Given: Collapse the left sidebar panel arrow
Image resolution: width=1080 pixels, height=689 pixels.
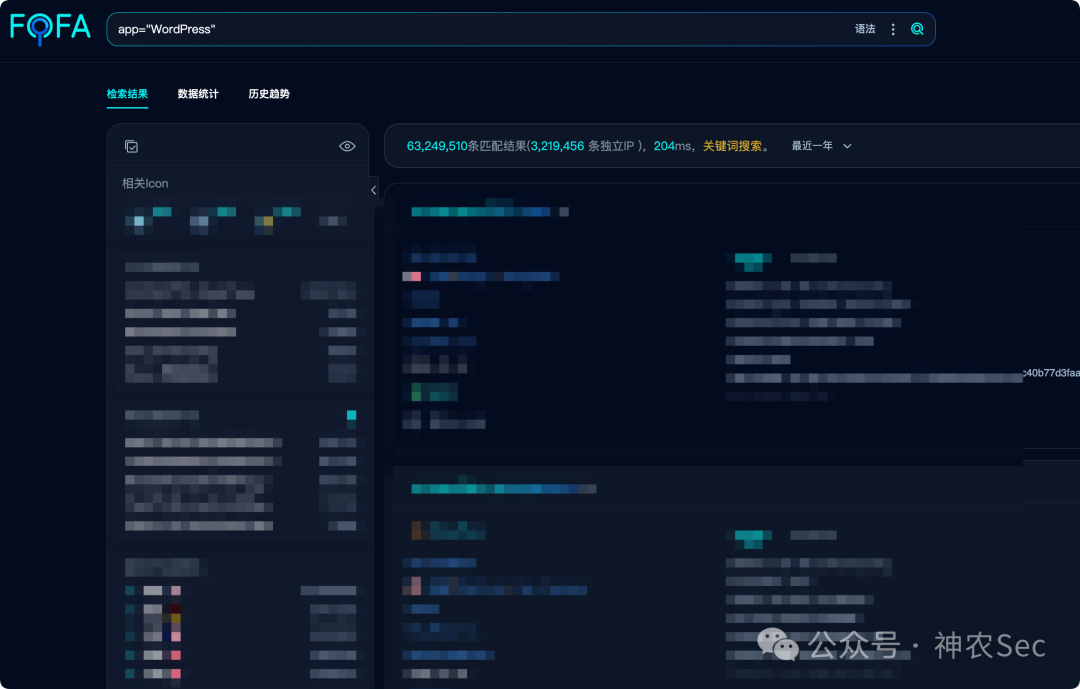Looking at the screenshot, I should [x=373, y=190].
